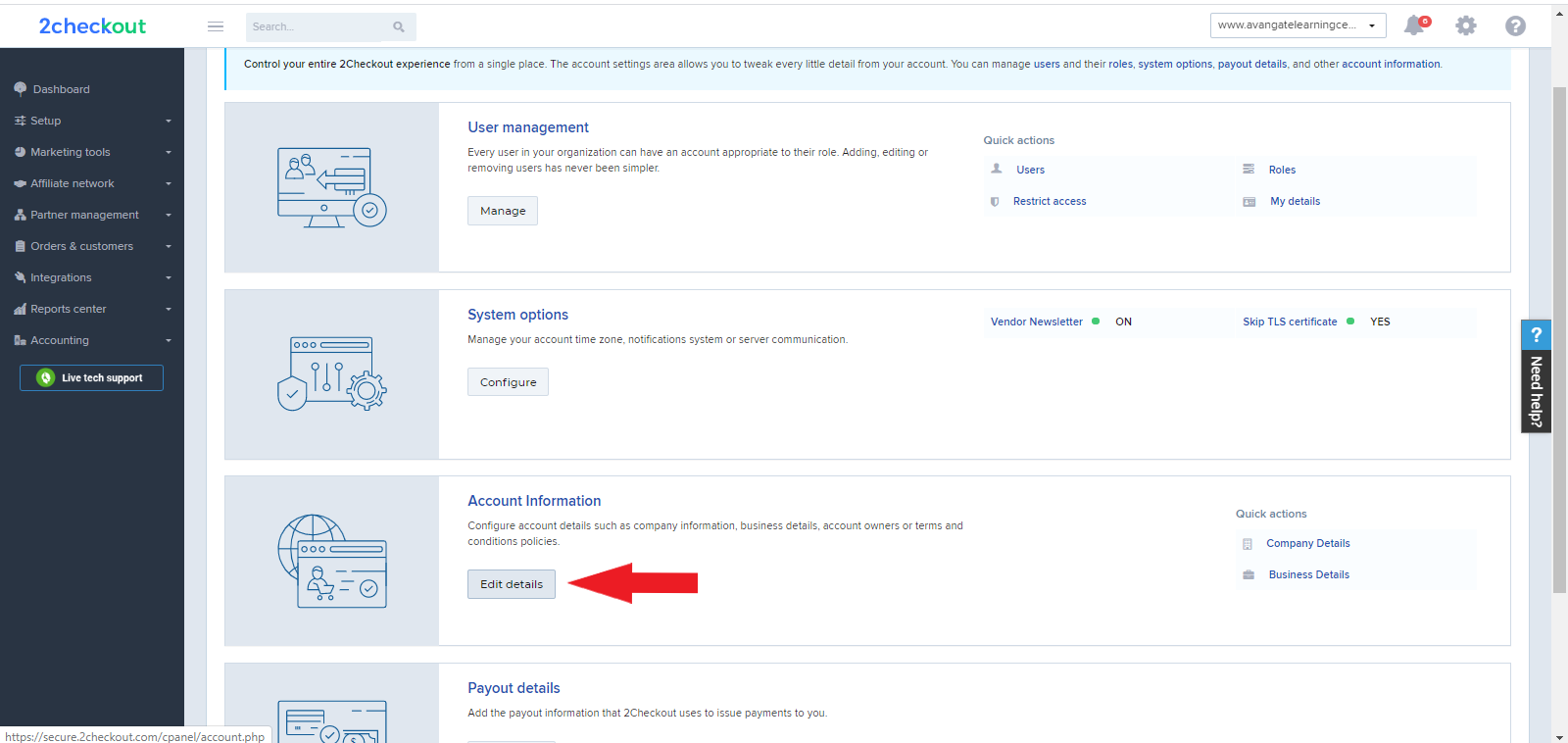Open the My details link
This screenshot has width=1568, height=743.
click(x=1296, y=201)
